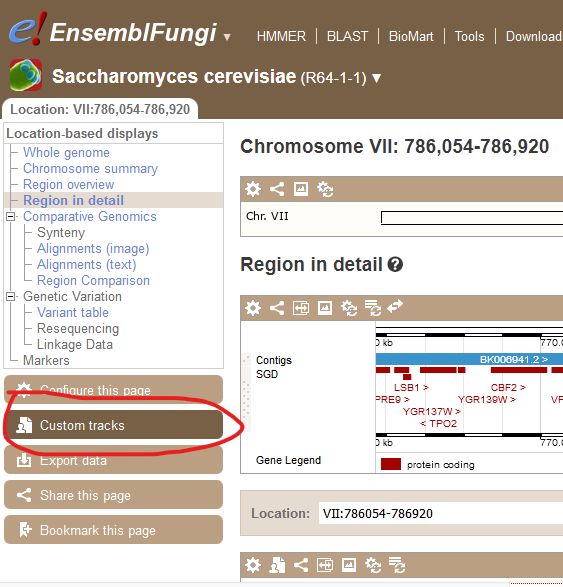Click the Export data button
The width and height of the screenshot is (563, 587).
pyautogui.click(x=113, y=460)
